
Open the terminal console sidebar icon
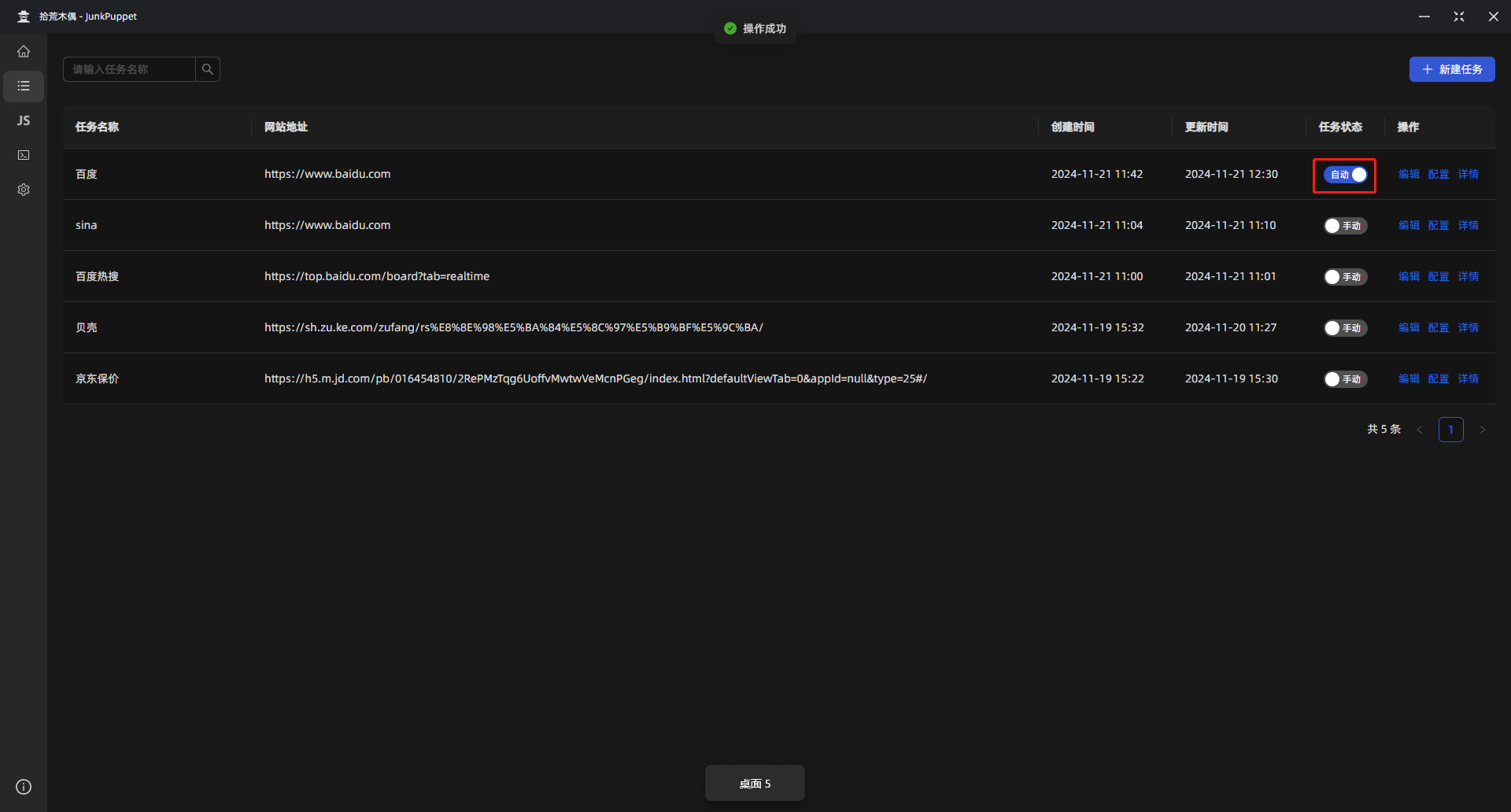pos(24,155)
